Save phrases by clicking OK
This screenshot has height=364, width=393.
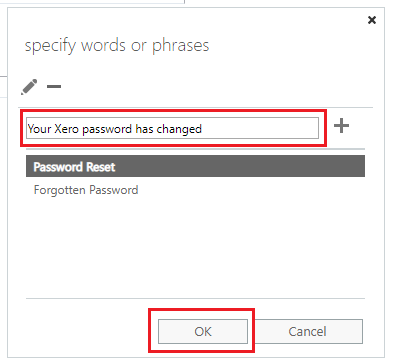[x=203, y=331]
